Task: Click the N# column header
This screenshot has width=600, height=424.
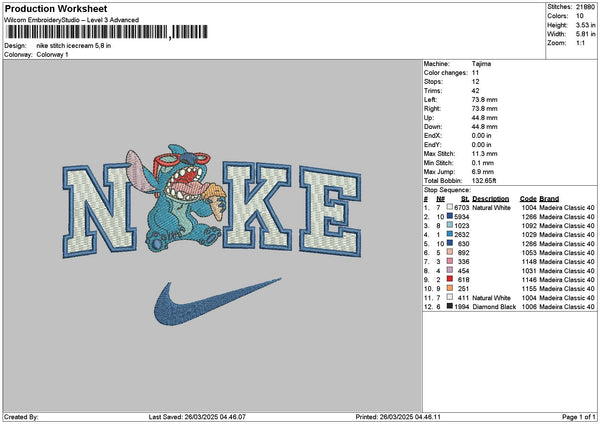Action: [440, 199]
